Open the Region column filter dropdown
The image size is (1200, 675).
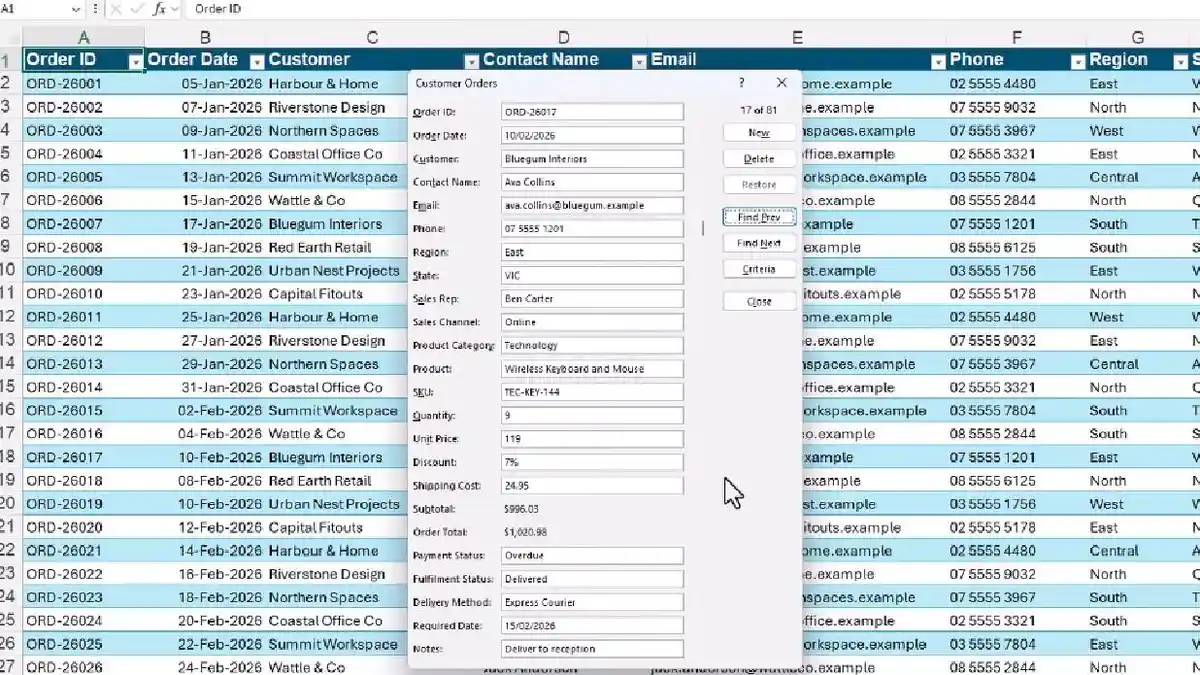point(1180,61)
